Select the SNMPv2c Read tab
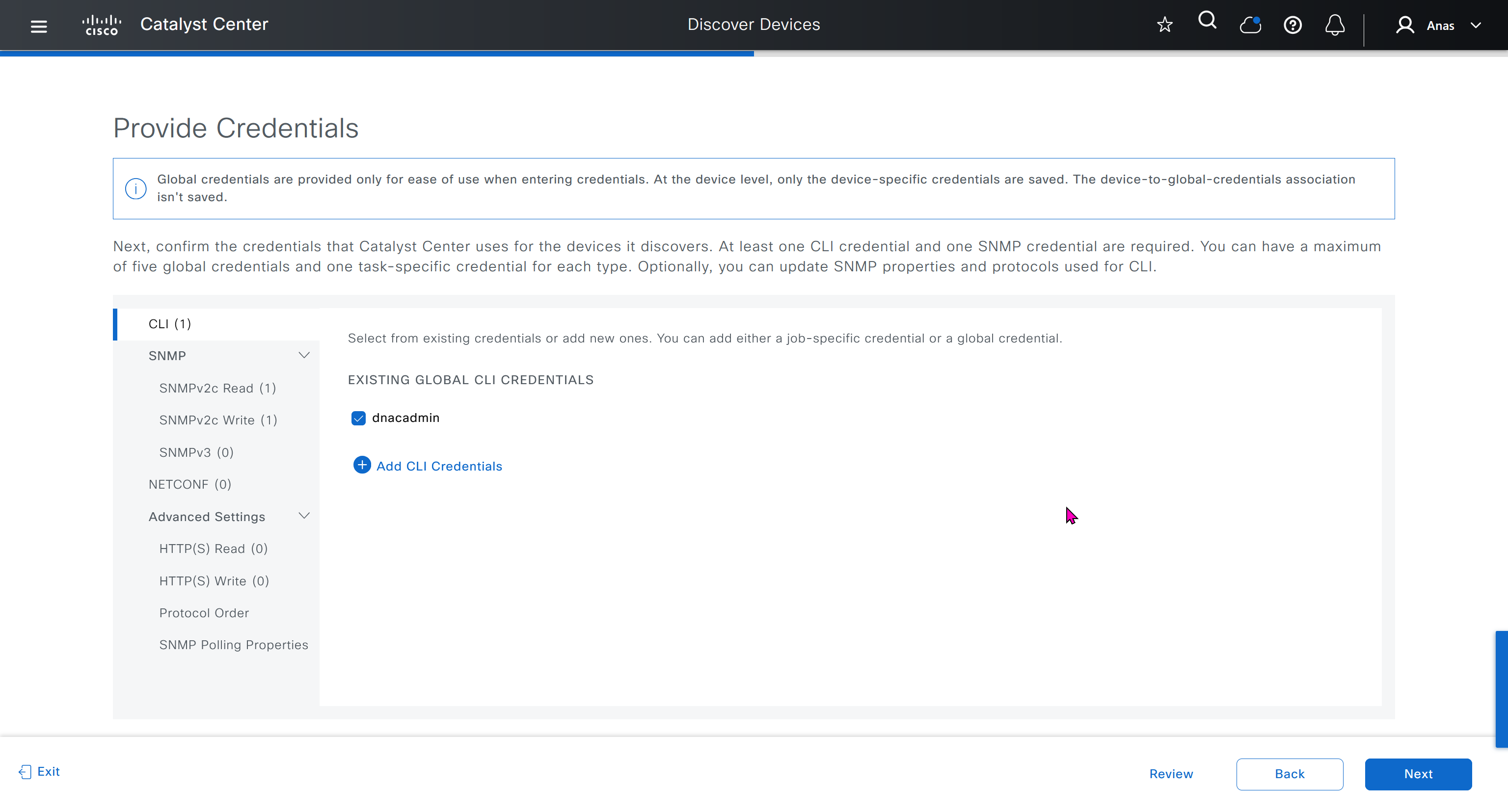1508x812 pixels. pyautogui.click(x=217, y=388)
